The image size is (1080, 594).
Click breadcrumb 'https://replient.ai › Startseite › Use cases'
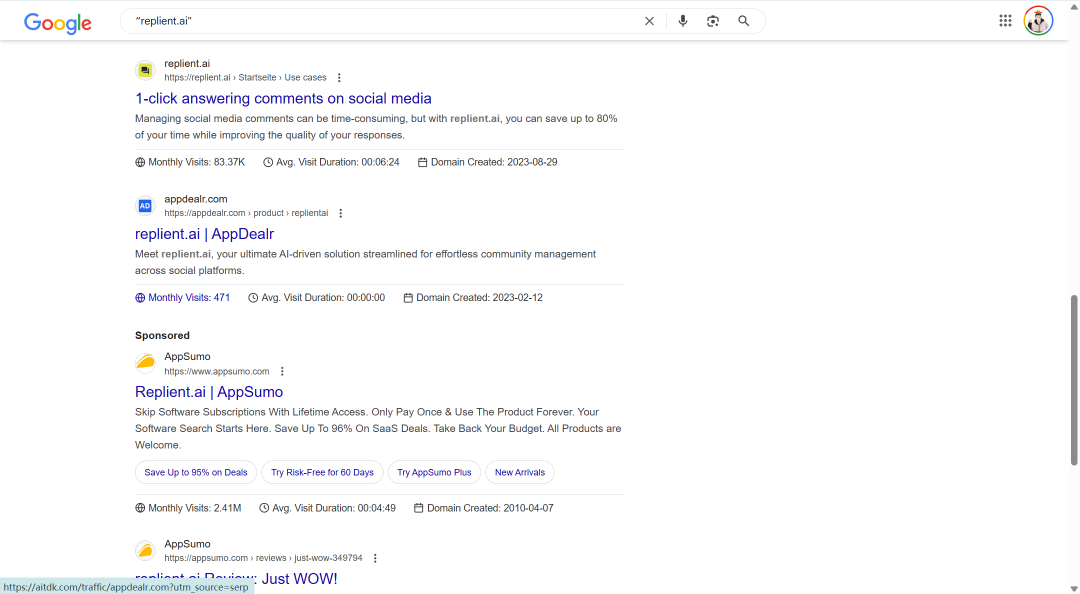(x=245, y=78)
